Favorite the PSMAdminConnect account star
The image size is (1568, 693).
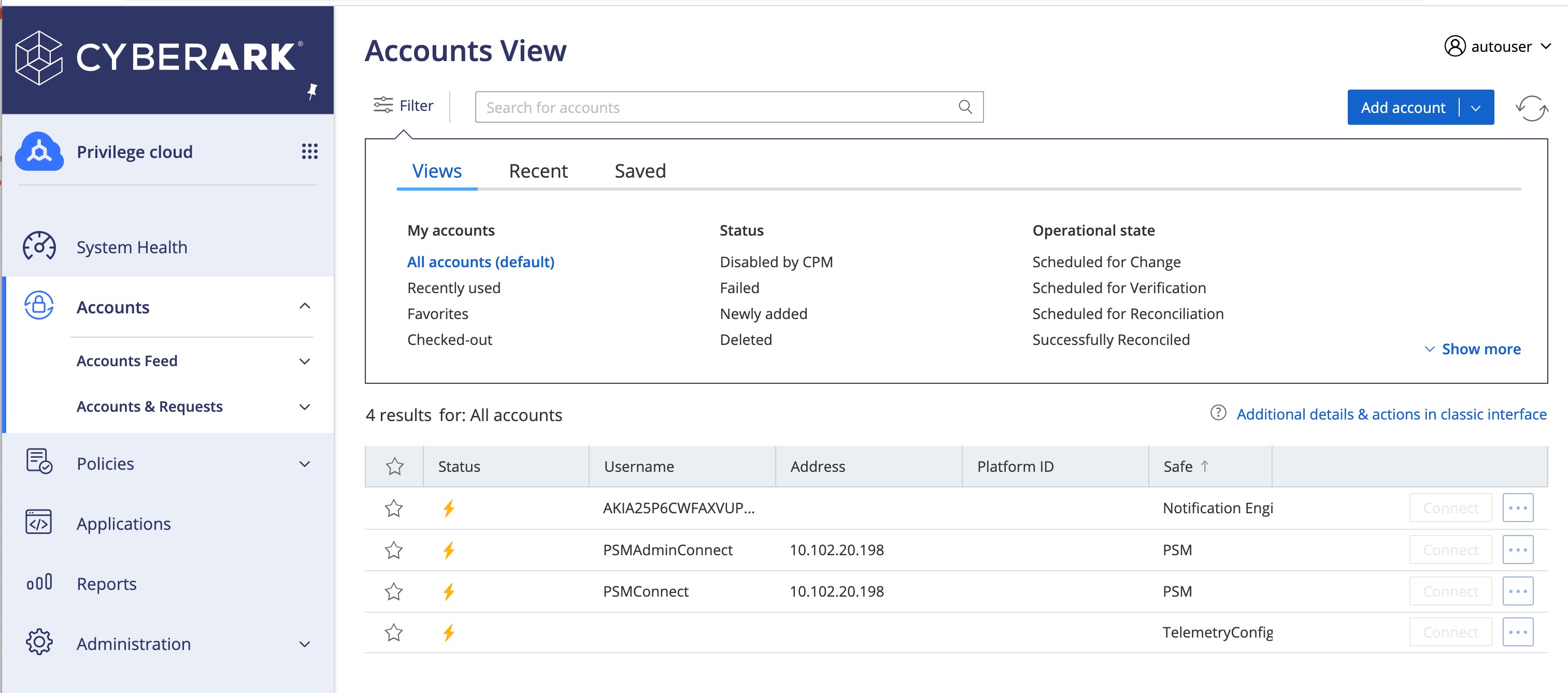pyautogui.click(x=394, y=550)
